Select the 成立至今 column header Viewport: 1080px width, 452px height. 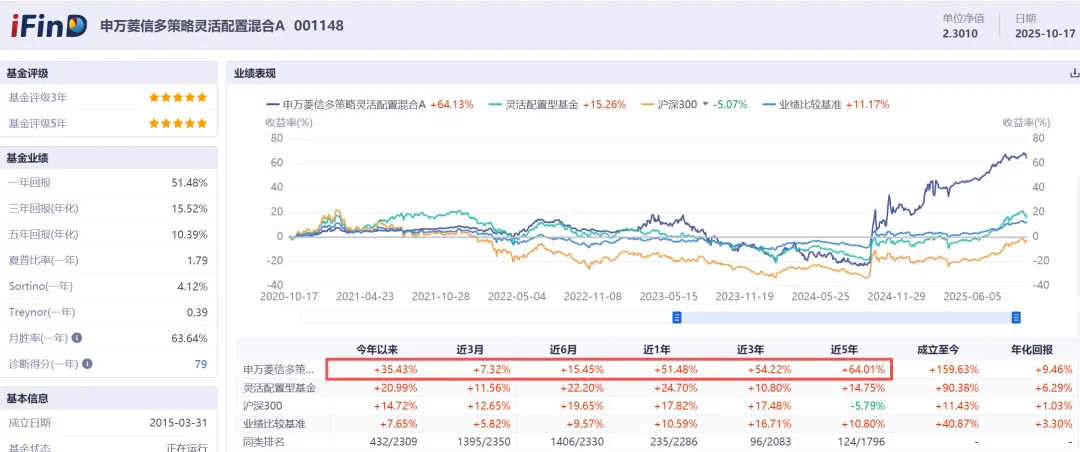pyautogui.click(x=936, y=350)
